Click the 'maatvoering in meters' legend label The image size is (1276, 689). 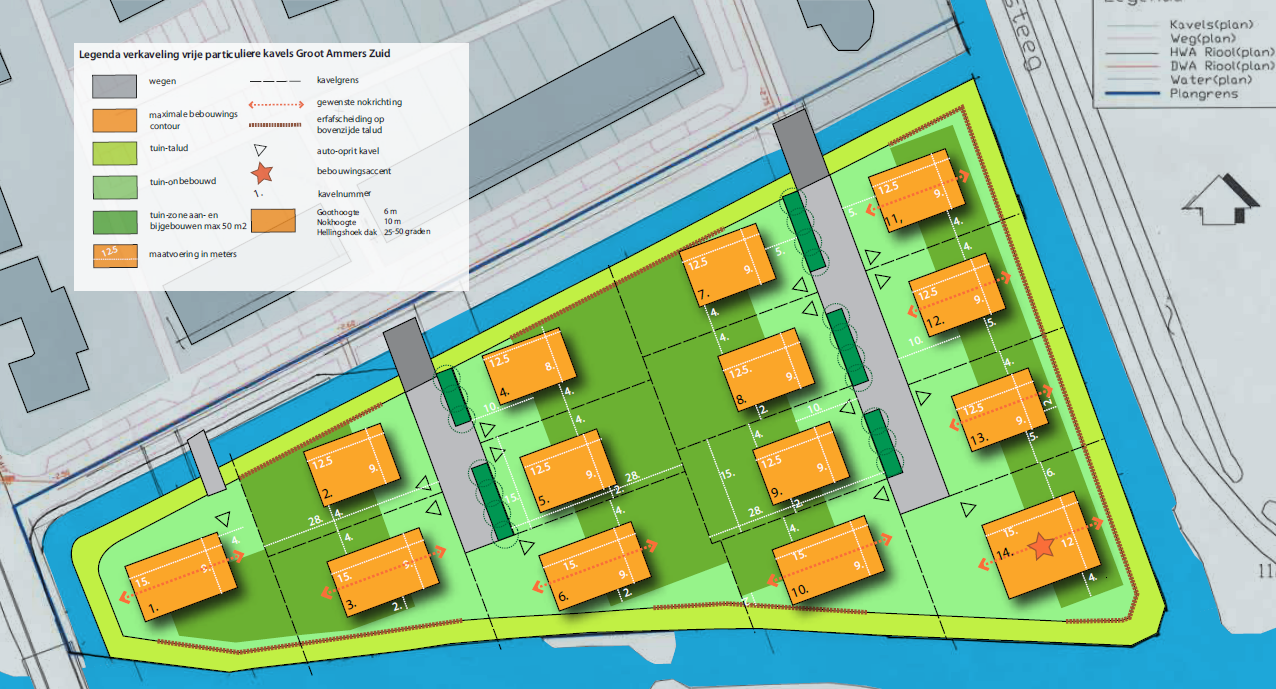pyautogui.click(x=193, y=253)
